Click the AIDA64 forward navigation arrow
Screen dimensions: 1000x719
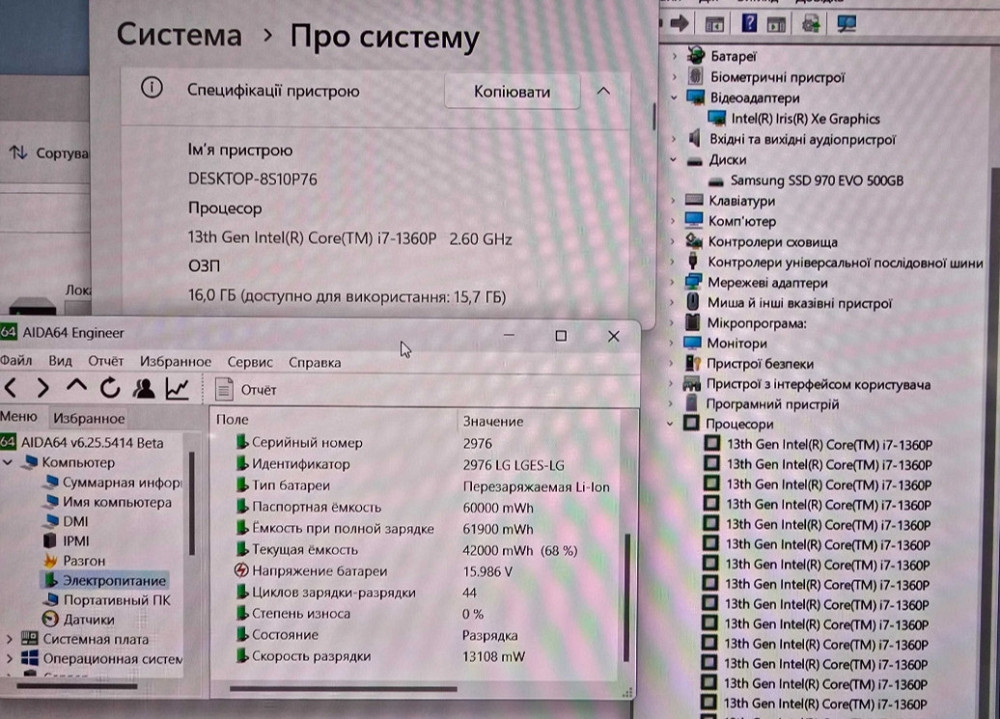tap(43, 388)
